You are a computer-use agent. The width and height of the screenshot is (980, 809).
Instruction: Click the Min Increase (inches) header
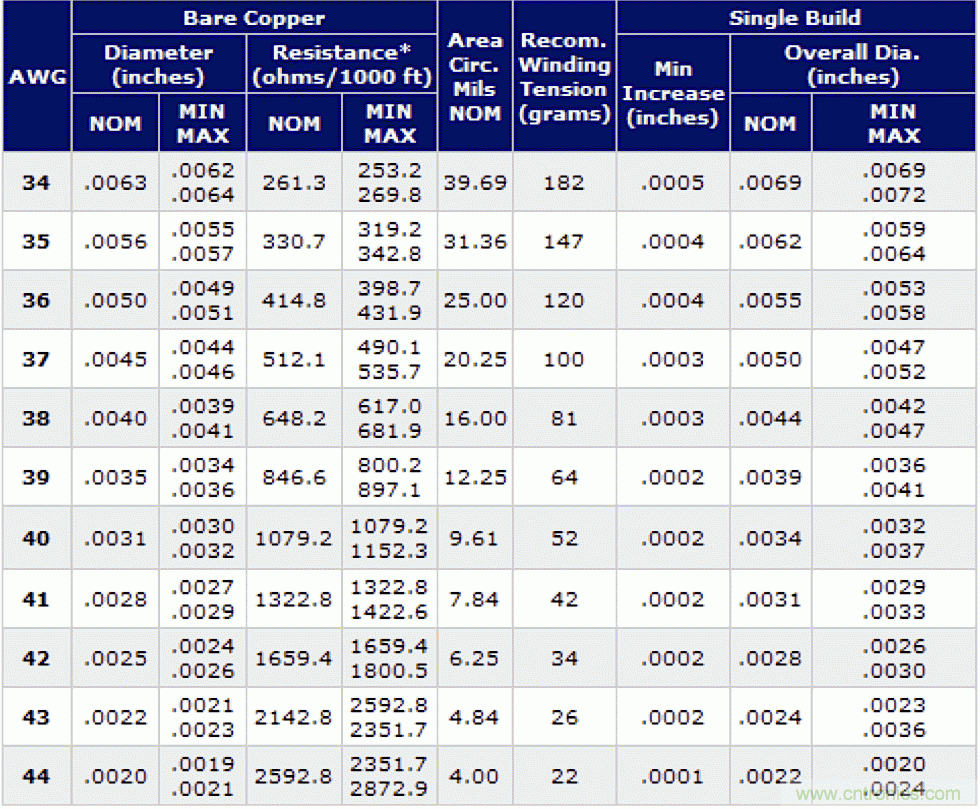pyautogui.click(x=673, y=93)
